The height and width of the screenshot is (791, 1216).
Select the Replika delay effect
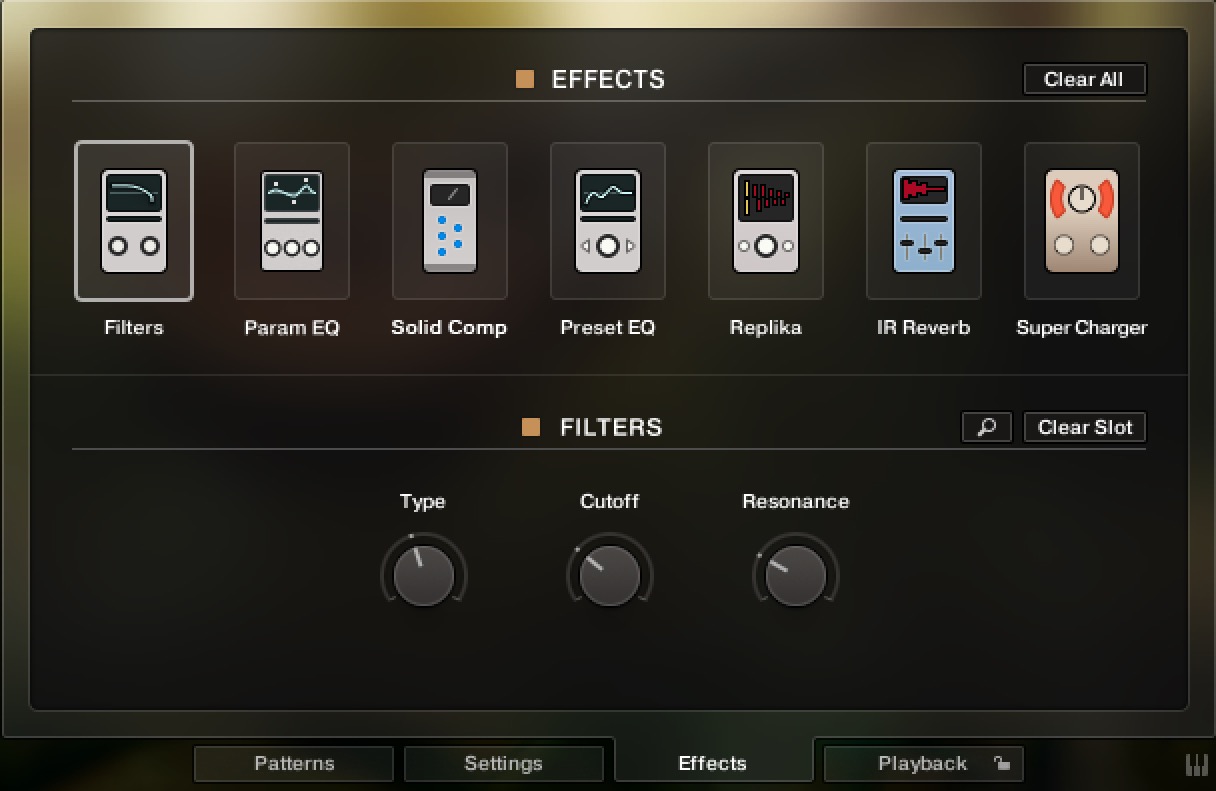tap(765, 220)
